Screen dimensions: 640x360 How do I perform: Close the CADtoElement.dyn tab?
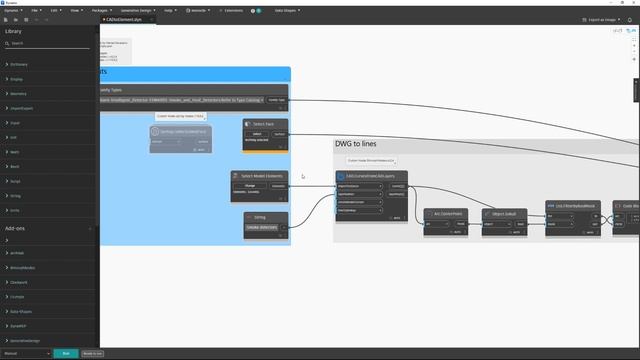[151, 20]
